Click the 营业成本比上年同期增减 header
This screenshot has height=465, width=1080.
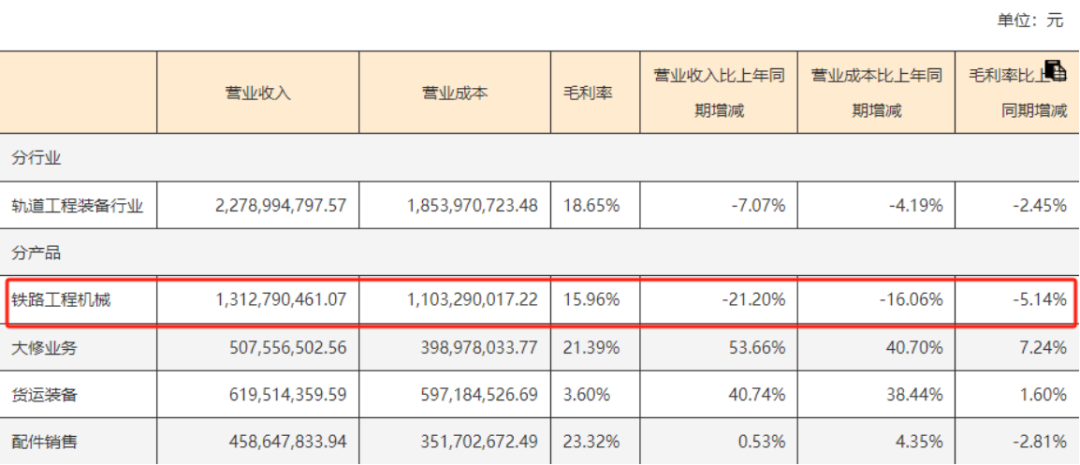tap(876, 92)
